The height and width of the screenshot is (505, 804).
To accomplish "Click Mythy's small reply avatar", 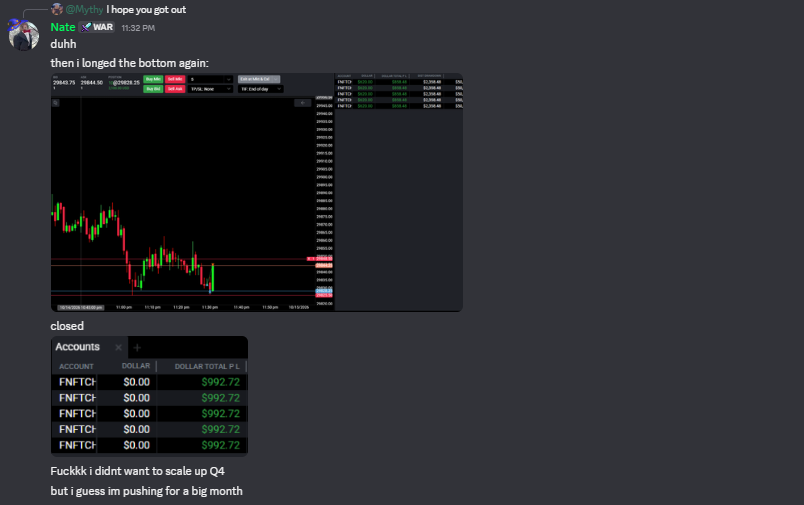I will pyautogui.click(x=57, y=9).
